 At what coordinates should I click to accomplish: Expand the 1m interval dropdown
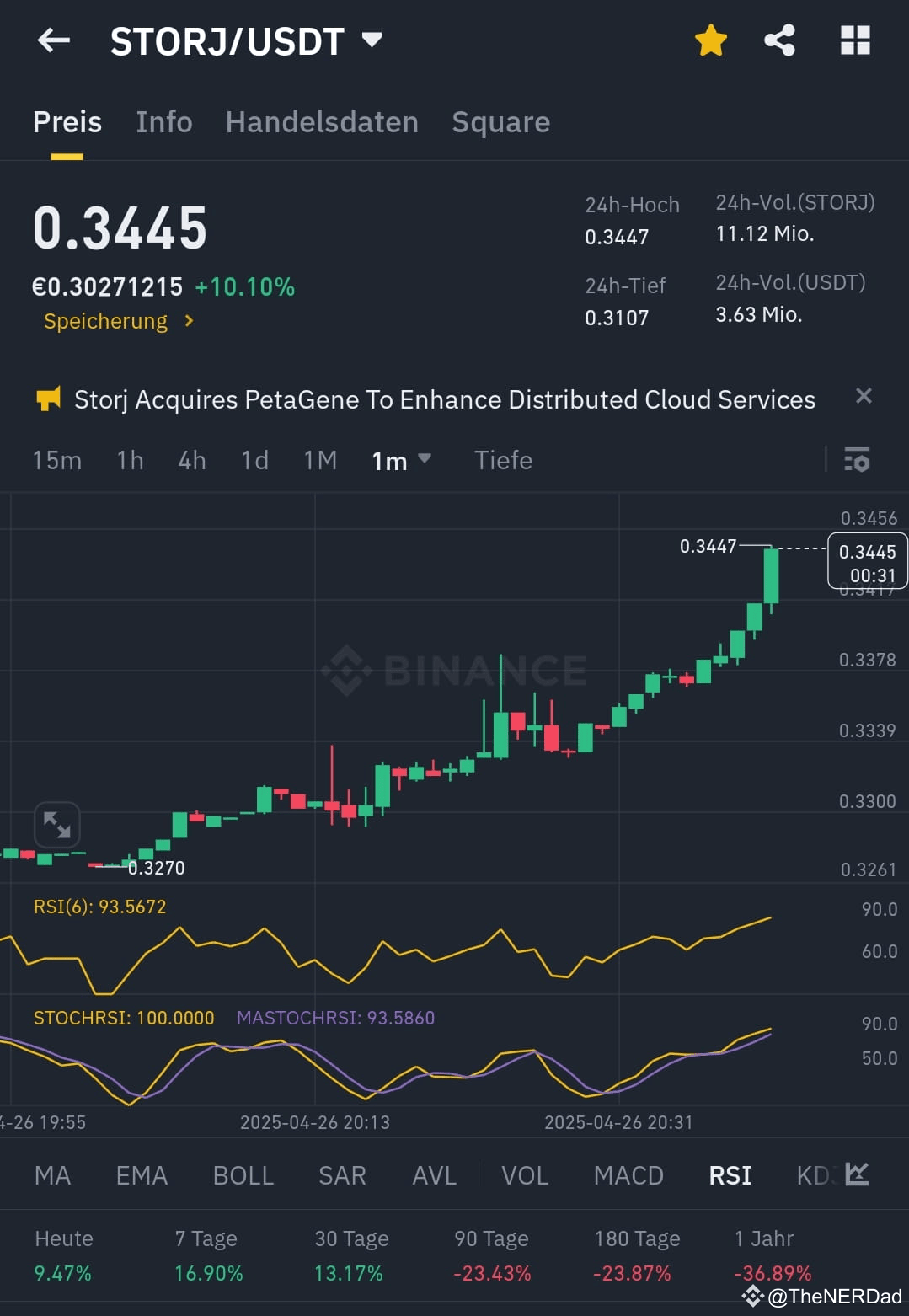pos(401,461)
